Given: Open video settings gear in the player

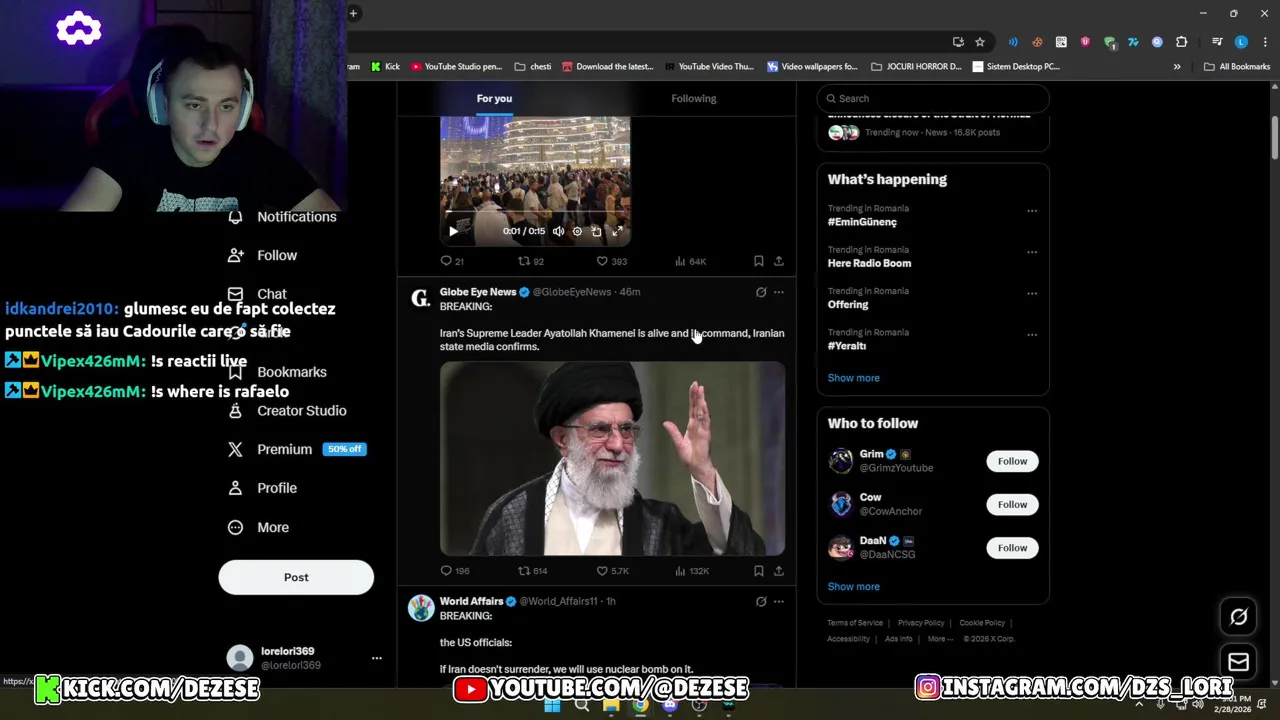Looking at the screenshot, I should click(577, 231).
